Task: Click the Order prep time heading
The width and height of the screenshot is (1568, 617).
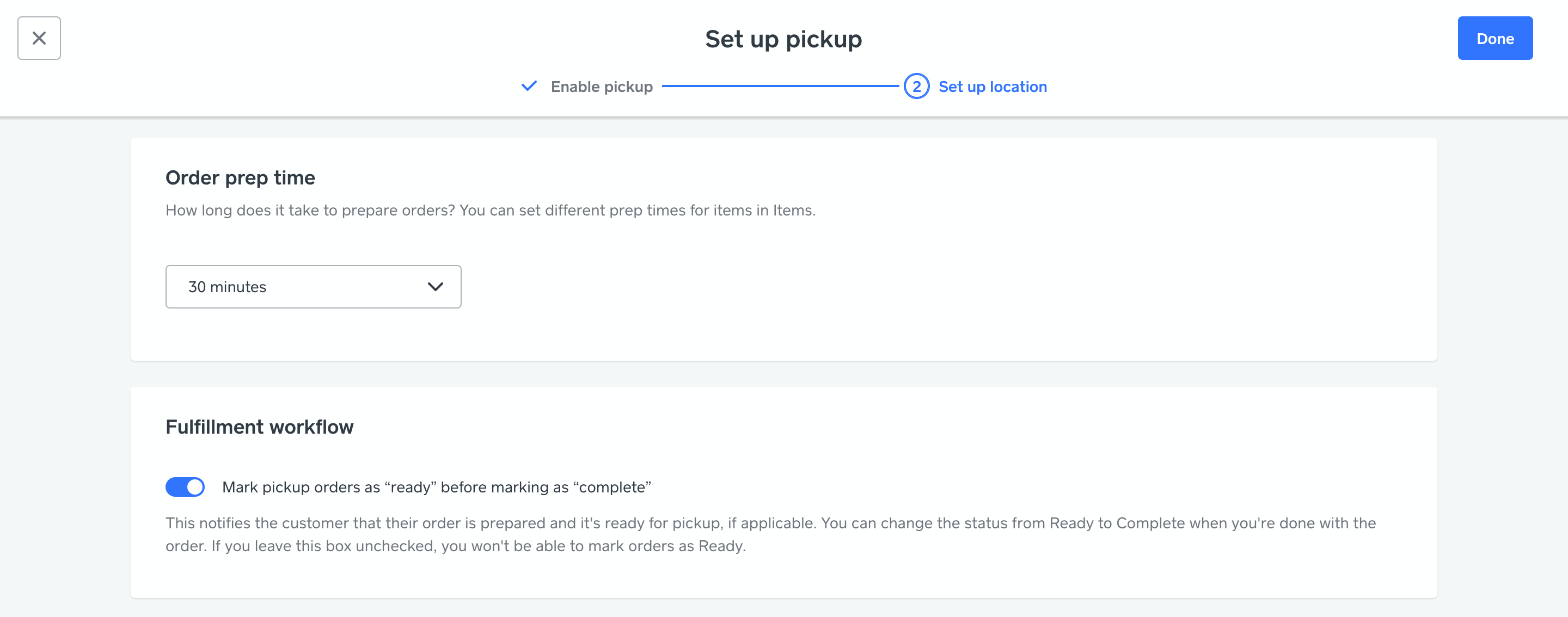Action: (240, 178)
